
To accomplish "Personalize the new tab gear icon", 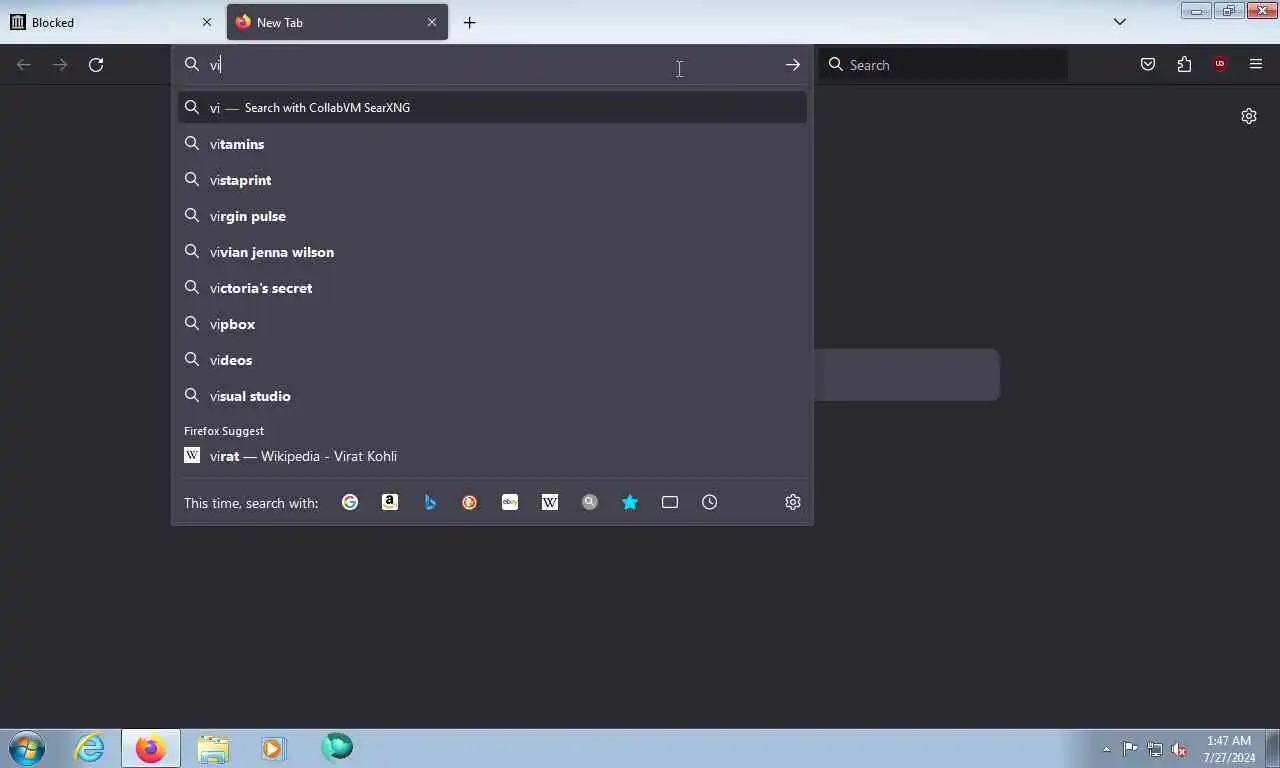I will click(x=1249, y=116).
